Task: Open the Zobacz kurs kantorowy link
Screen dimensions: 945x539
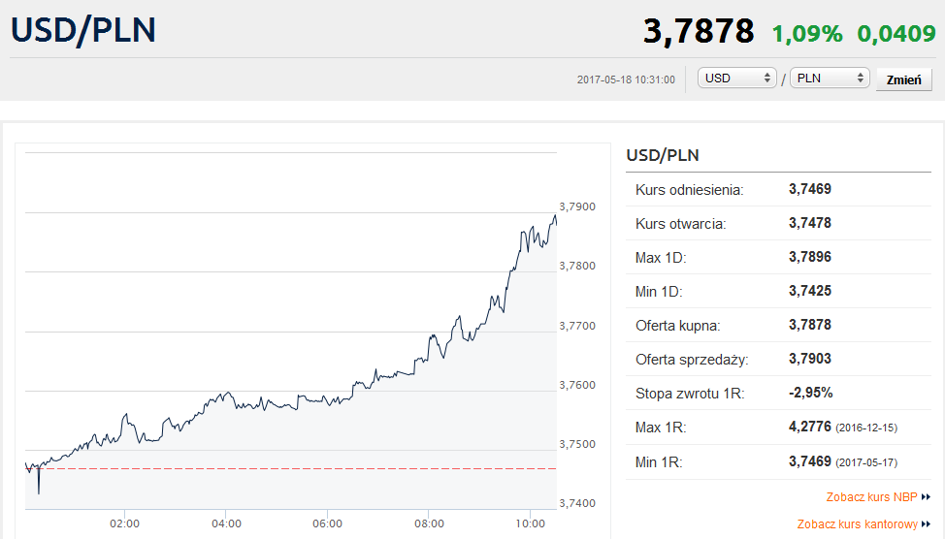Action: [x=857, y=524]
